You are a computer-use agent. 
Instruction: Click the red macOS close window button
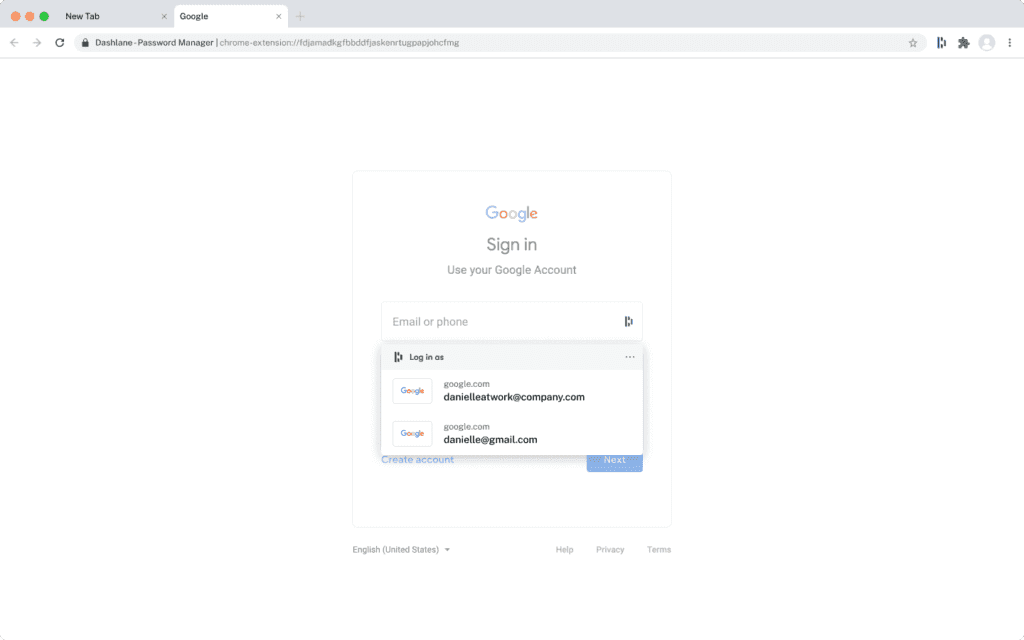click(x=16, y=16)
